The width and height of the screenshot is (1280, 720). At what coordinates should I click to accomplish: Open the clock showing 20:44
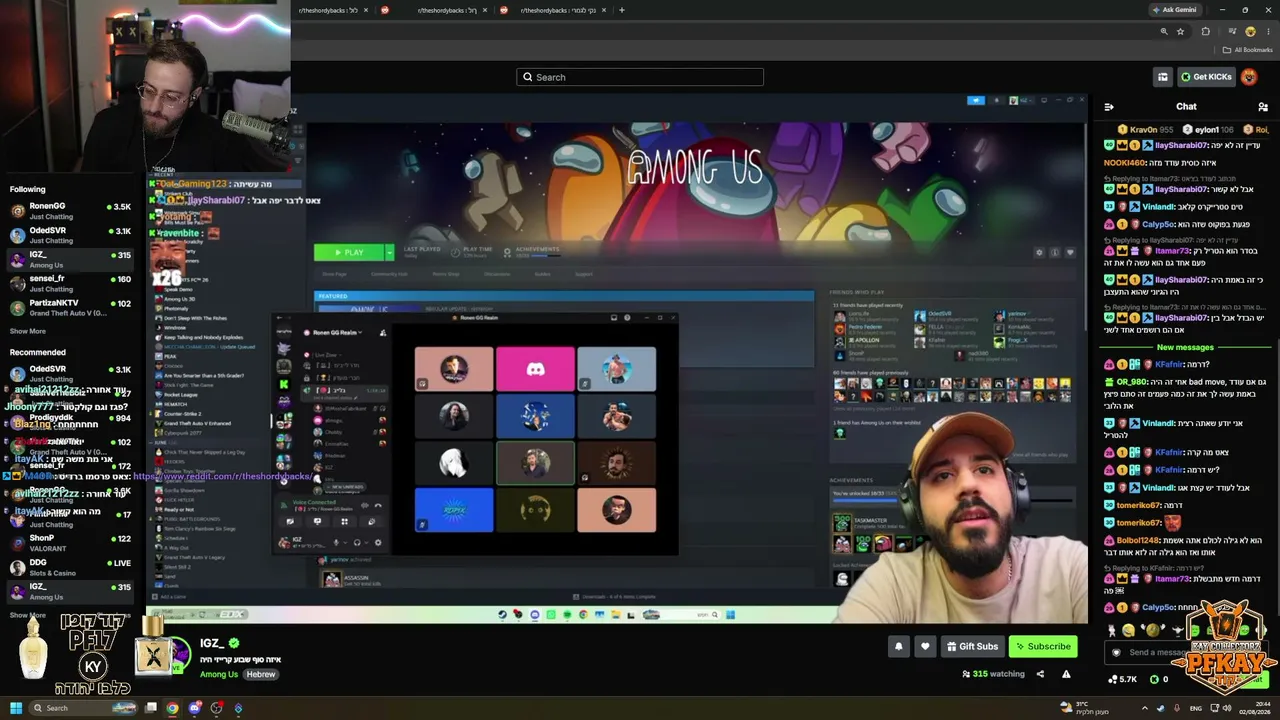click(1254, 708)
